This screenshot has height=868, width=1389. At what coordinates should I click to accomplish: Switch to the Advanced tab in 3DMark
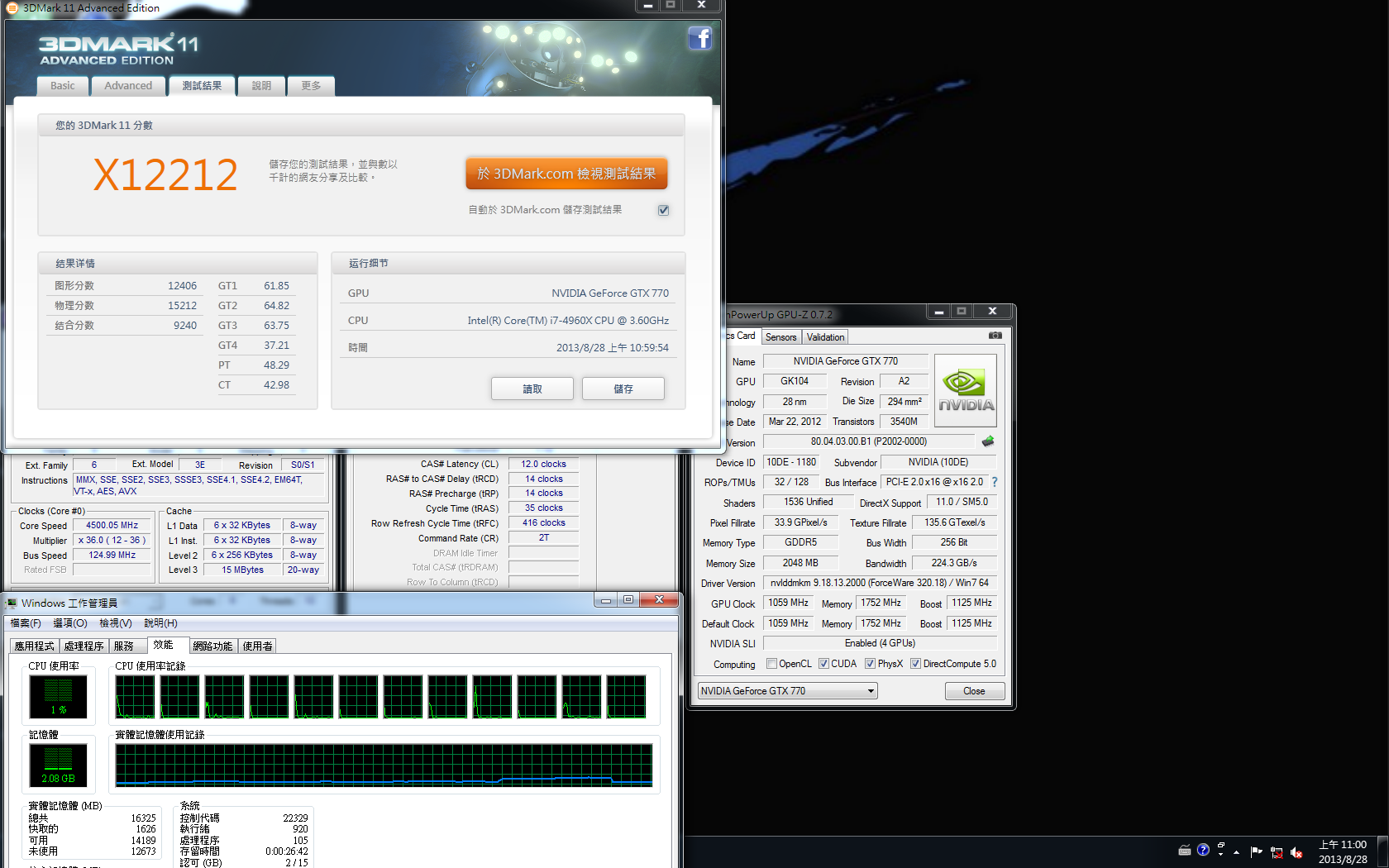128,86
